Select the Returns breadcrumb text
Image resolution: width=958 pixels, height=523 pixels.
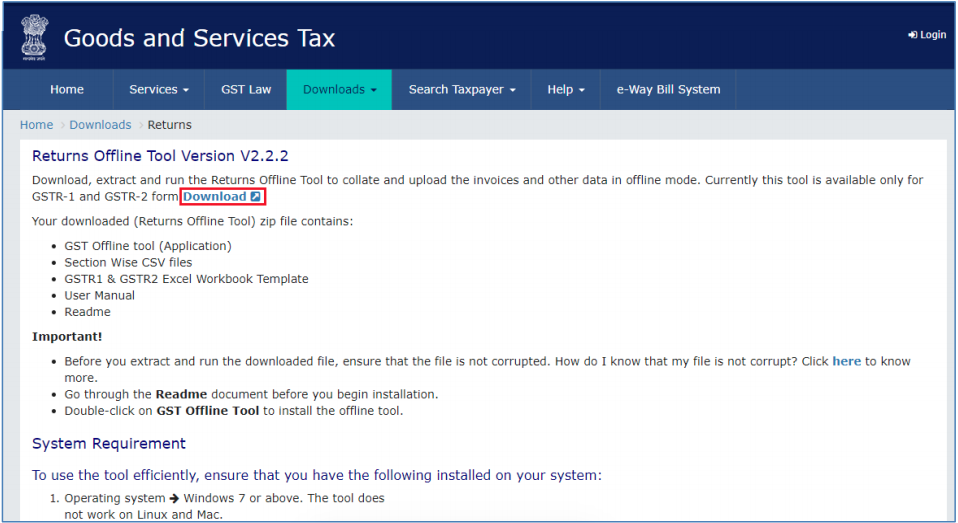click(x=169, y=125)
